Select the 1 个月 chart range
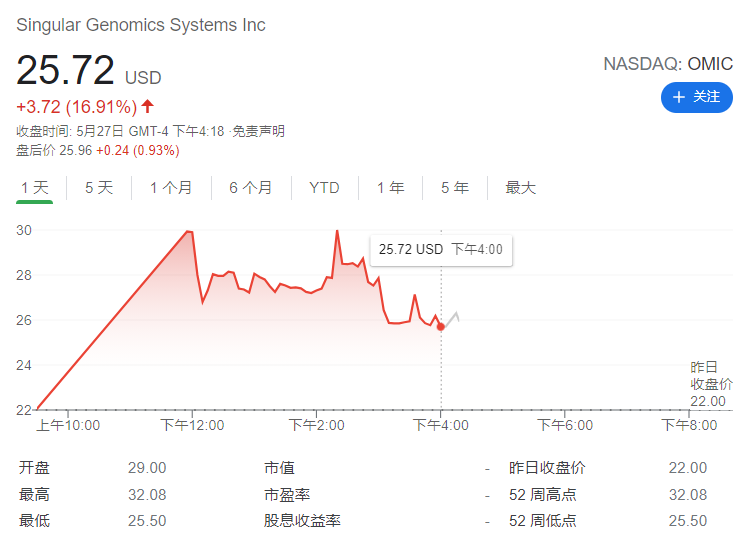This screenshot has height=545, width=744. click(x=171, y=188)
